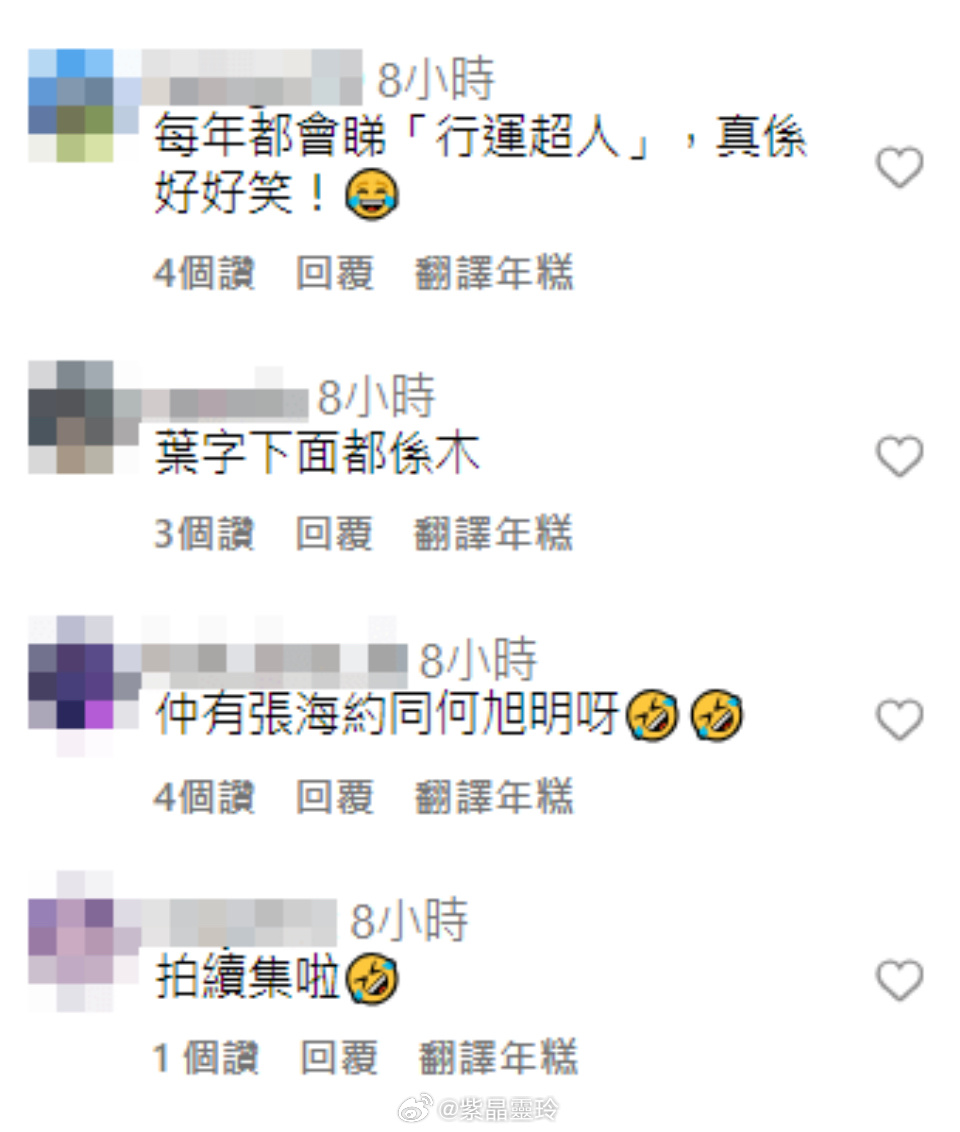960x1132 pixels.
Task: View the 1 like on 拍續集啦 comment
Action: tap(206, 1058)
